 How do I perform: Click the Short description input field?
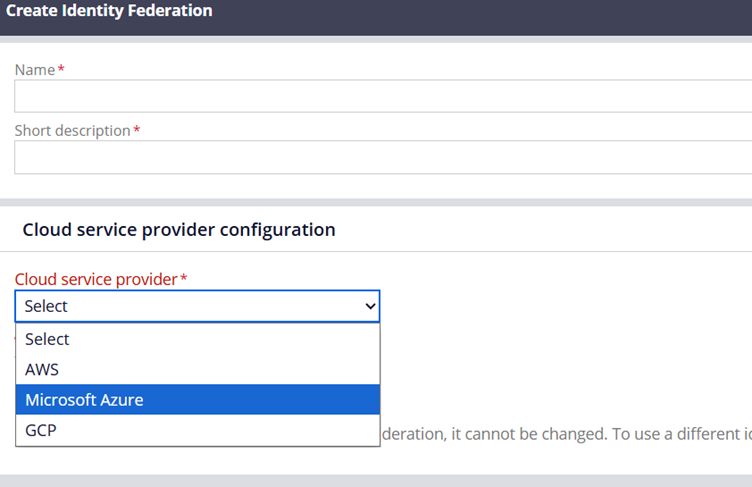coord(380,158)
